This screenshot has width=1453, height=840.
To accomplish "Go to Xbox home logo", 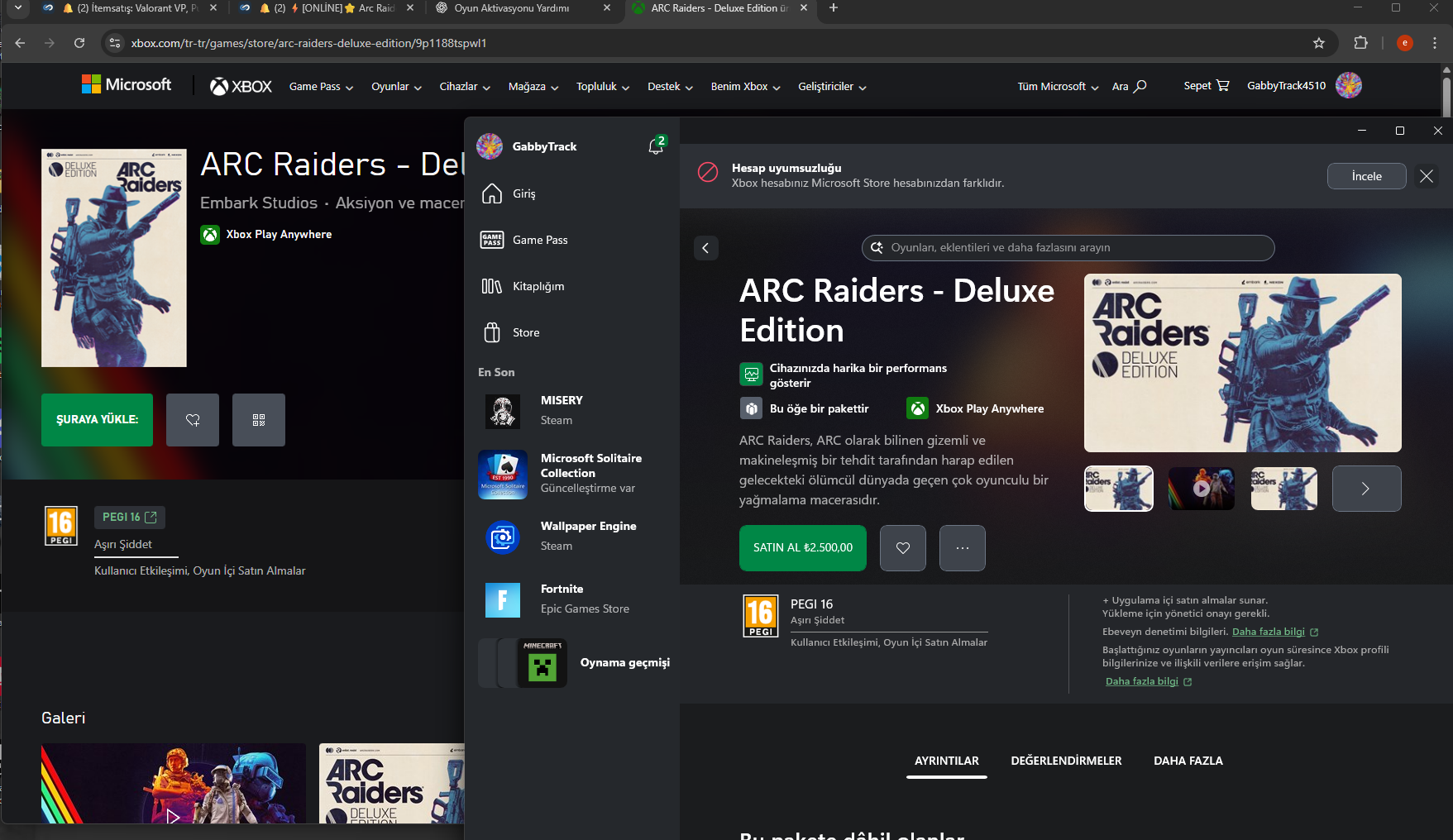I will click(x=241, y=86).
